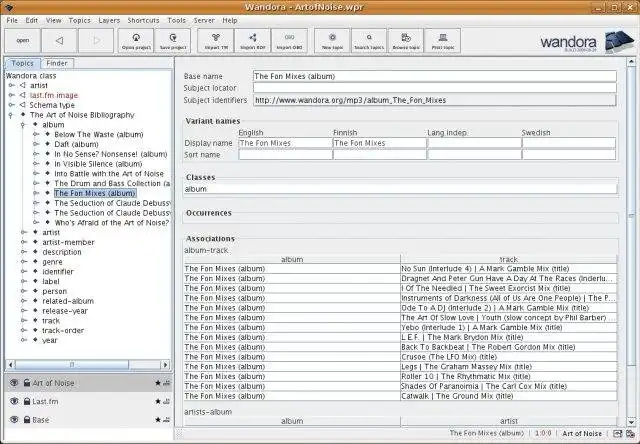Click the horizontal scrollbar thumb of topic tree
The image size is (640, 444).
[71, 364]
